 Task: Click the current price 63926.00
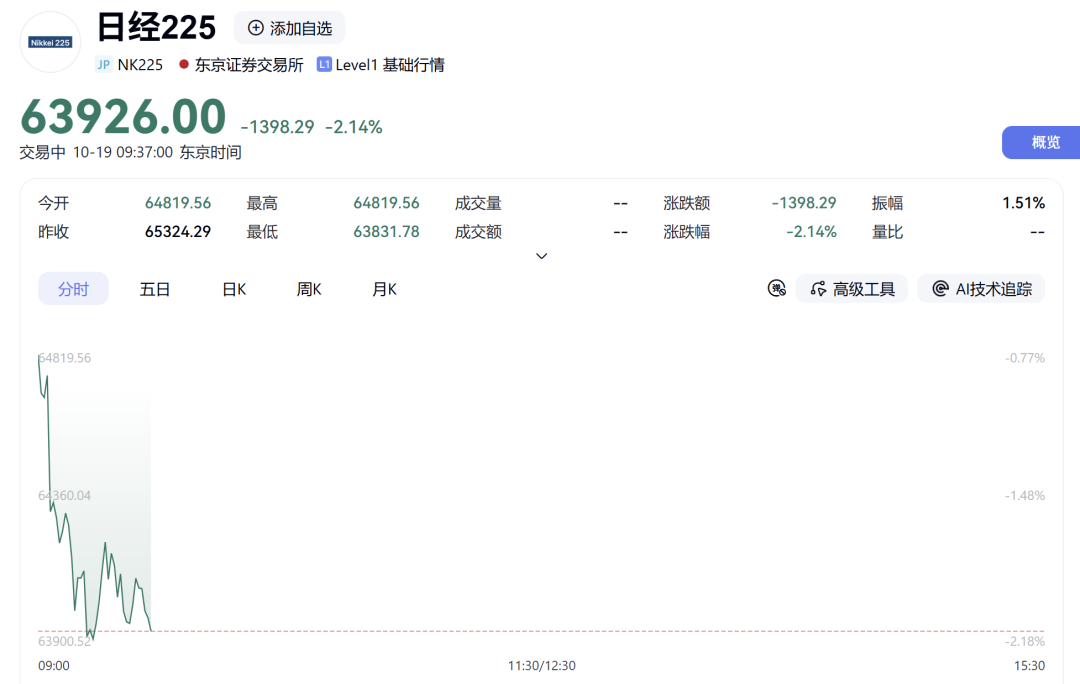(123, 116)
